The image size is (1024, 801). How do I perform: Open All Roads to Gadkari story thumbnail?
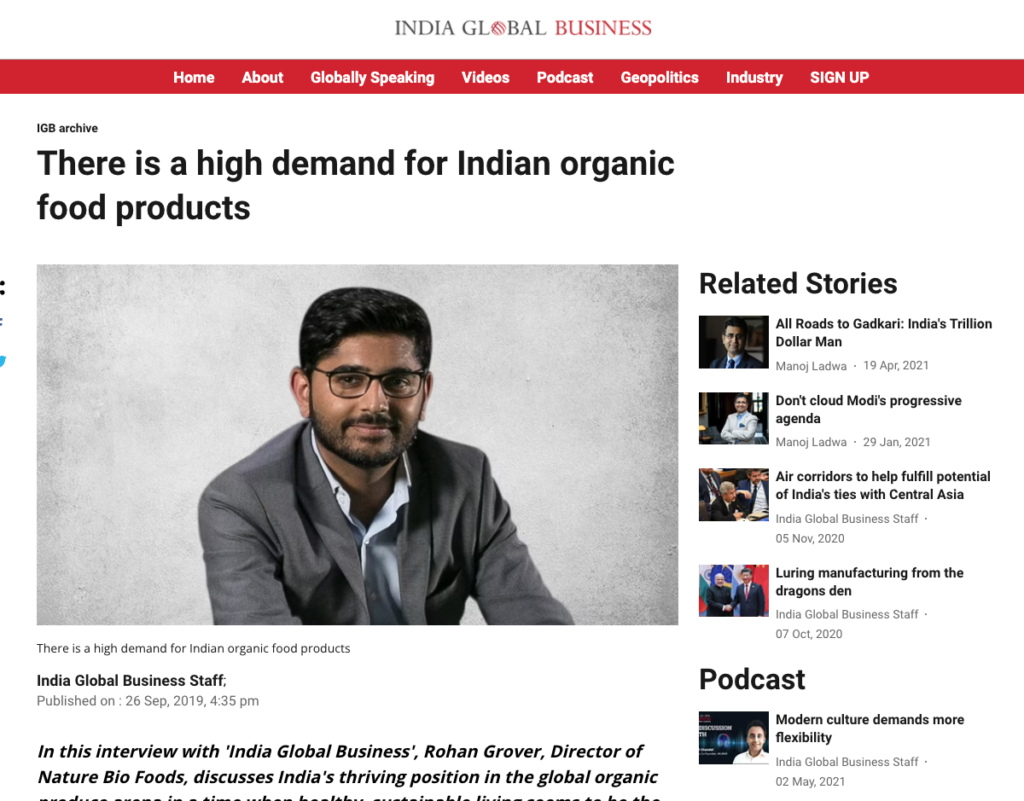click(733, 342)
